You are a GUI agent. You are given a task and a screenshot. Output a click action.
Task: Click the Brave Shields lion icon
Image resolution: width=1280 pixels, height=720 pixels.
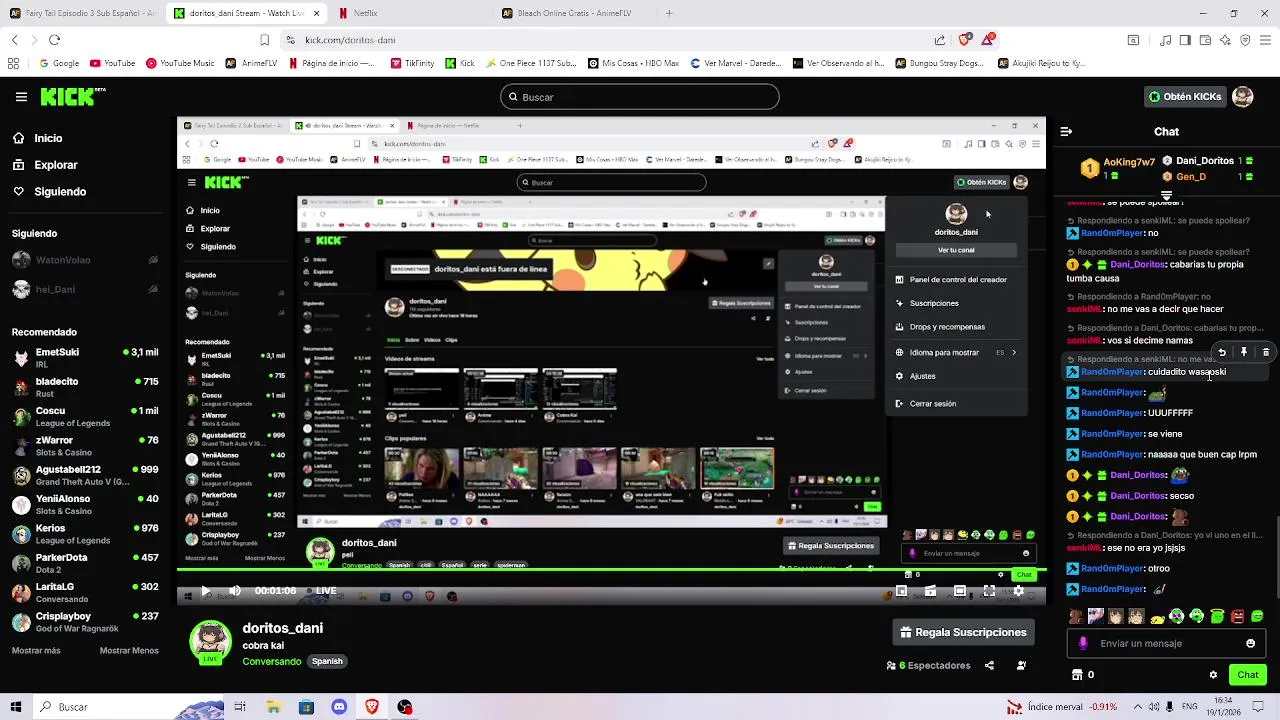964,40
